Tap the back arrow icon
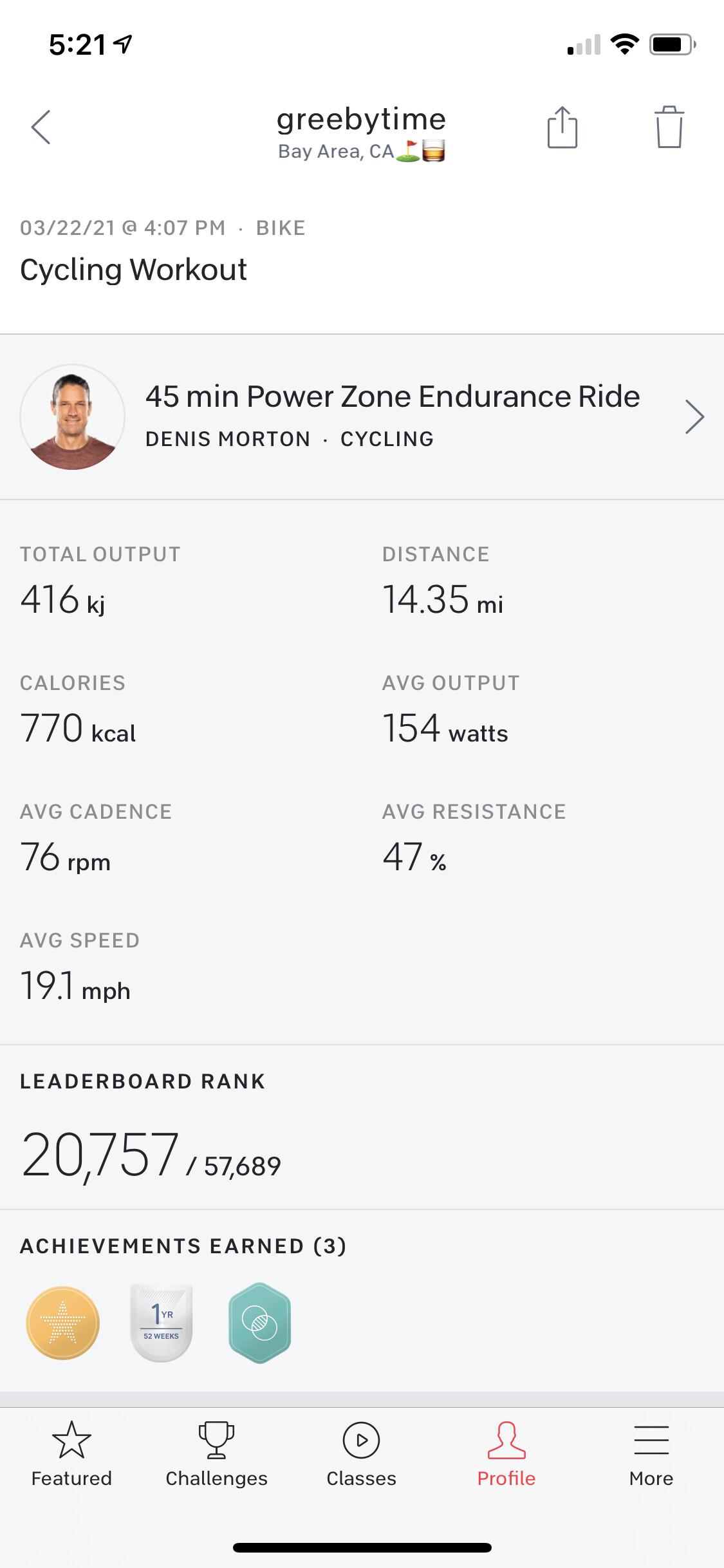Viewport: 724px width, 1568px height. (x=41, y=127)
